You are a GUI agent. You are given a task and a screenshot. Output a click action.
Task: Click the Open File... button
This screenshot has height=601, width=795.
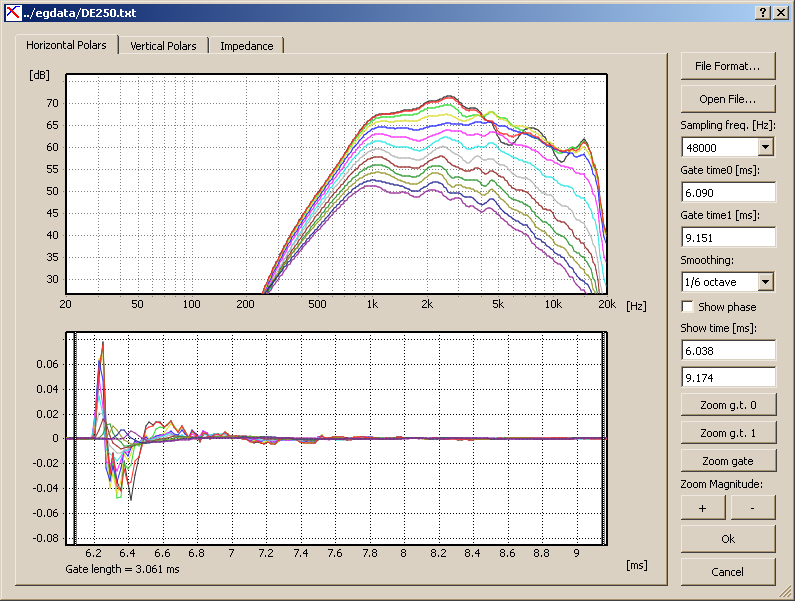click(x=728, y=99)
